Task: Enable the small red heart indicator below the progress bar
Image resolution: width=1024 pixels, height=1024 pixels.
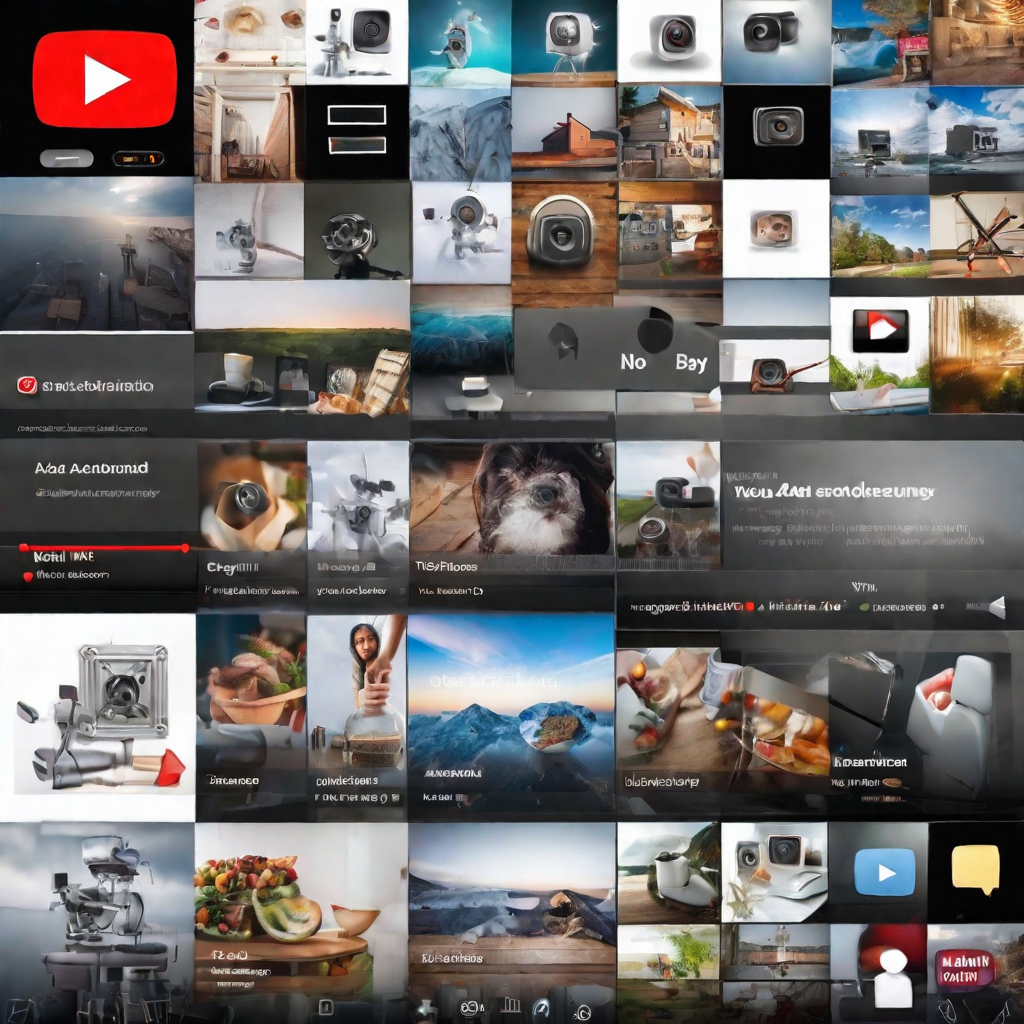Action: (27, 576)
